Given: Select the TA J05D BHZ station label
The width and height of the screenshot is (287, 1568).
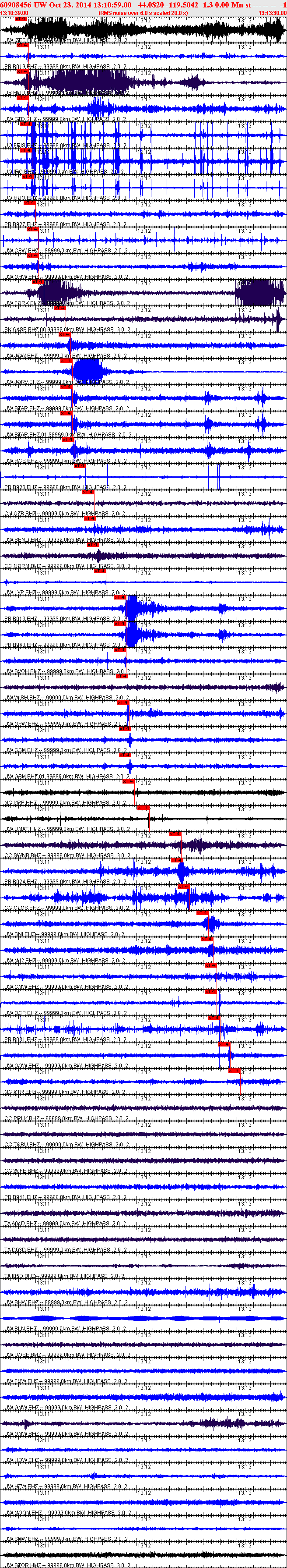Looking at the screenshot, I should (66, 1276).
